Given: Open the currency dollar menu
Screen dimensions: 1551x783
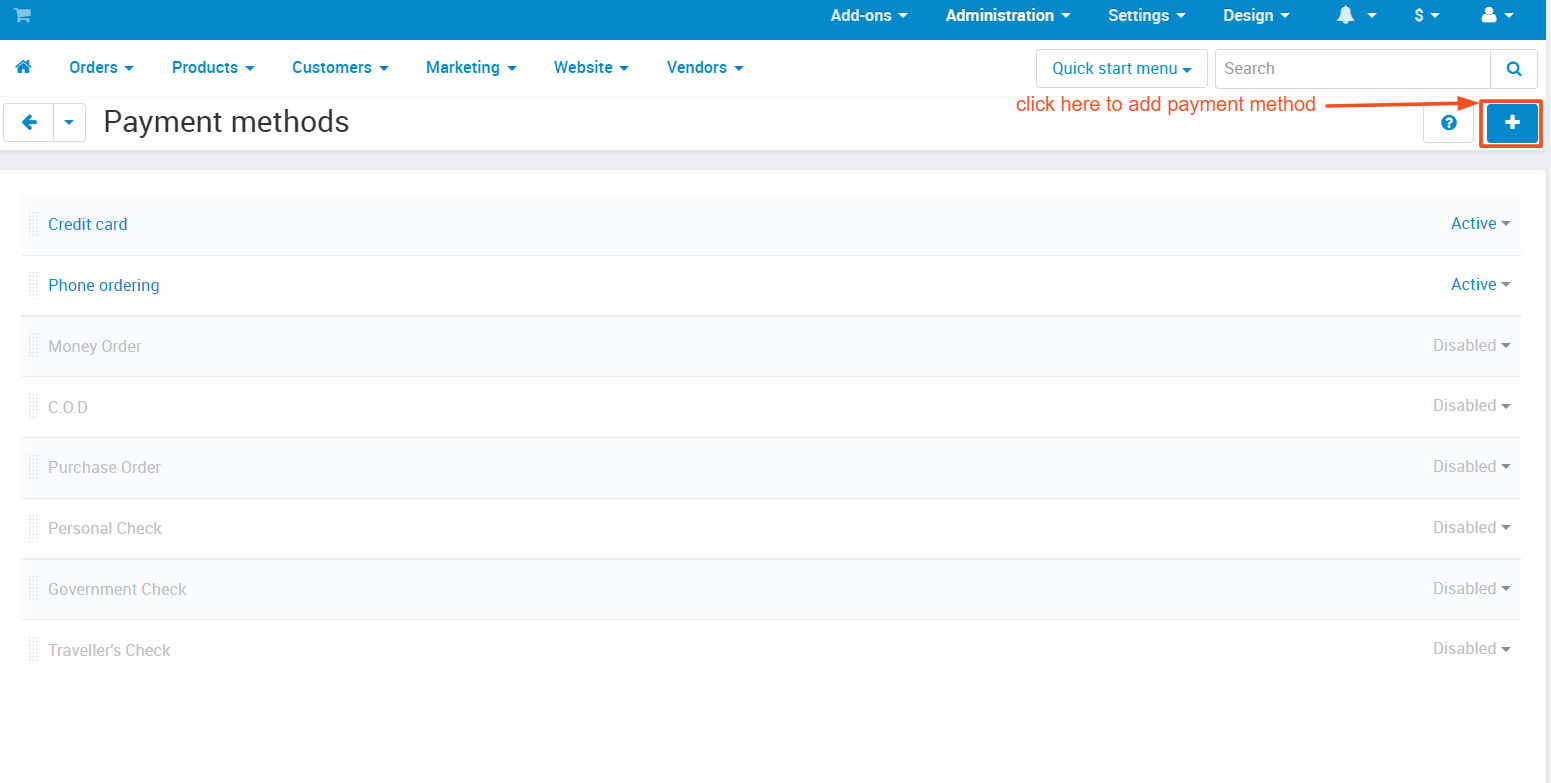Looking at the screenshot, I should coord(1427,15).
